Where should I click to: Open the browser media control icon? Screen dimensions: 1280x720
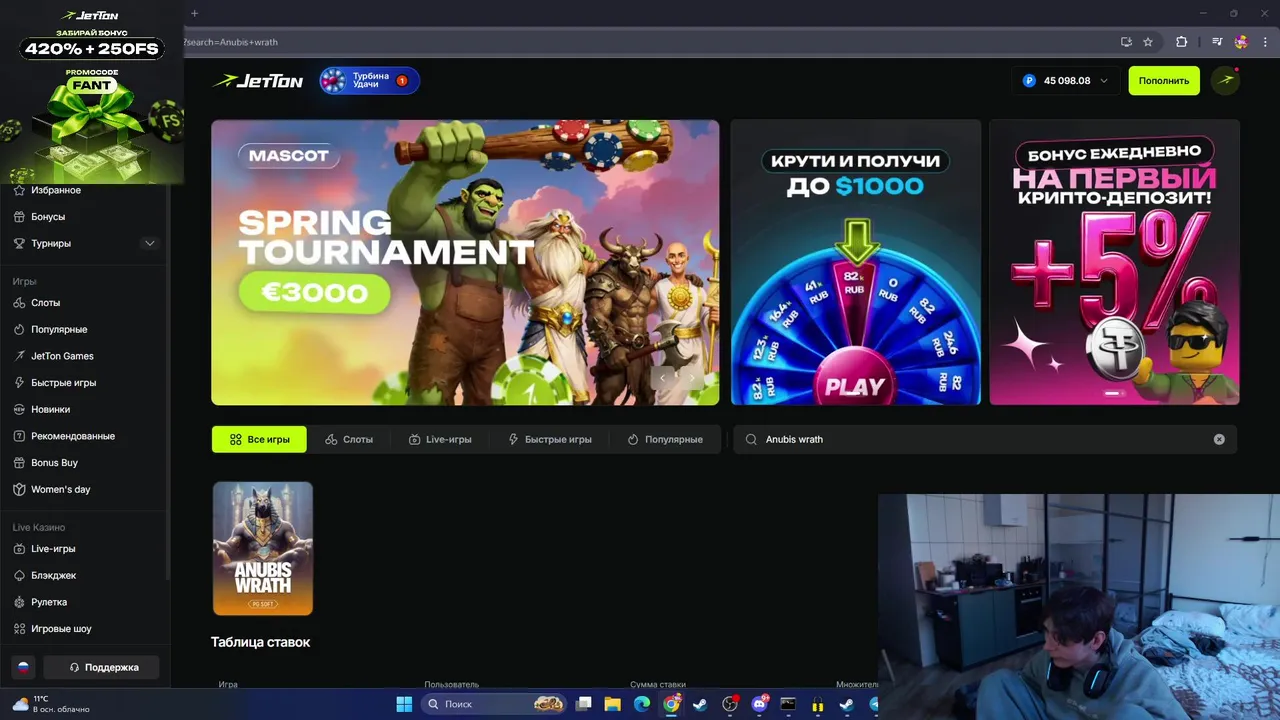click(1217, 42)
